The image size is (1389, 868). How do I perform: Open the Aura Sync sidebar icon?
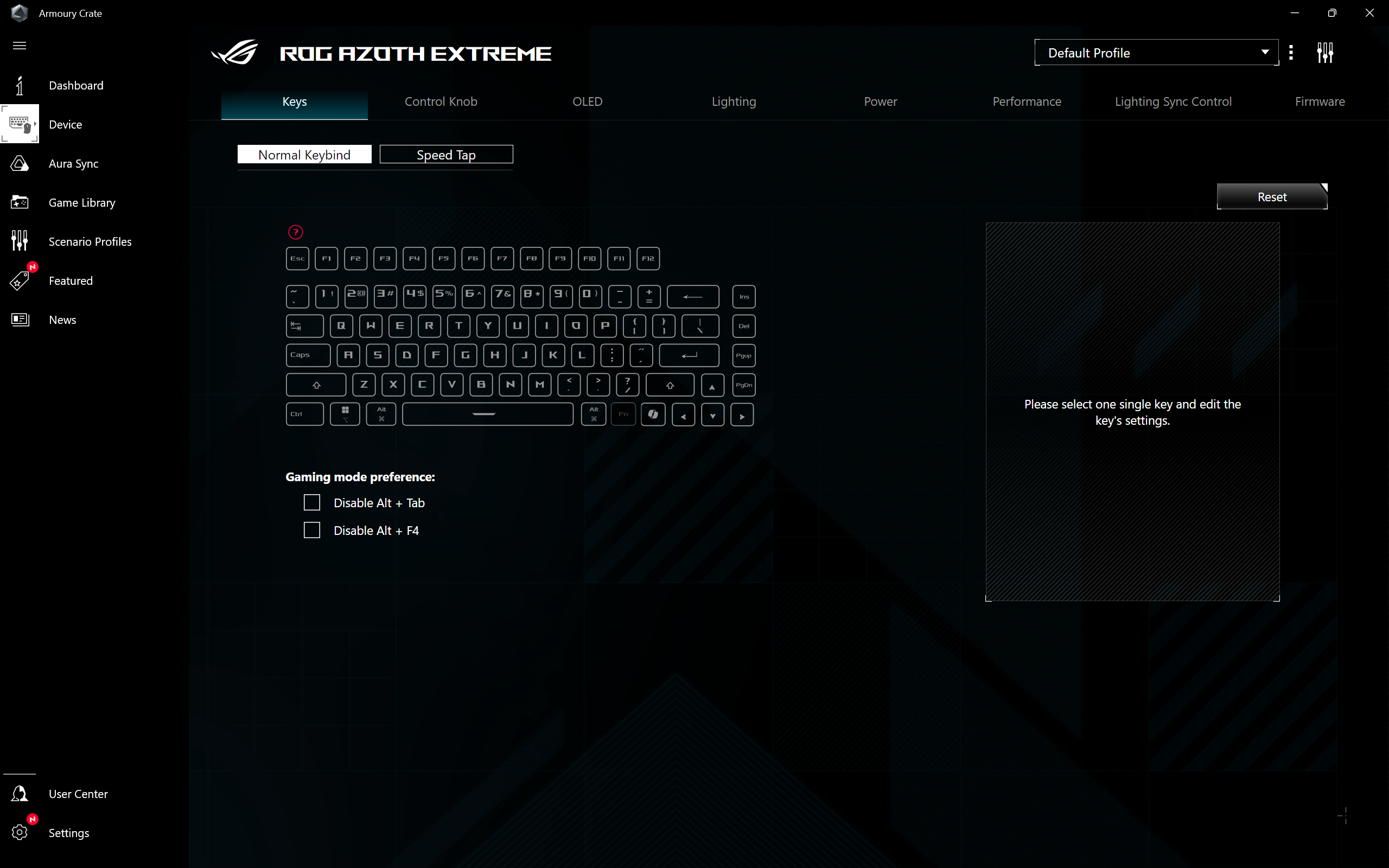tap(20, 164)
